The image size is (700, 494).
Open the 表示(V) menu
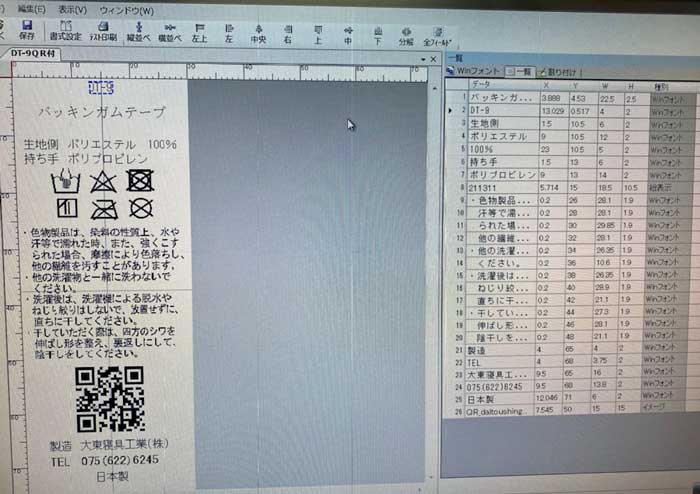pos(72,8)
